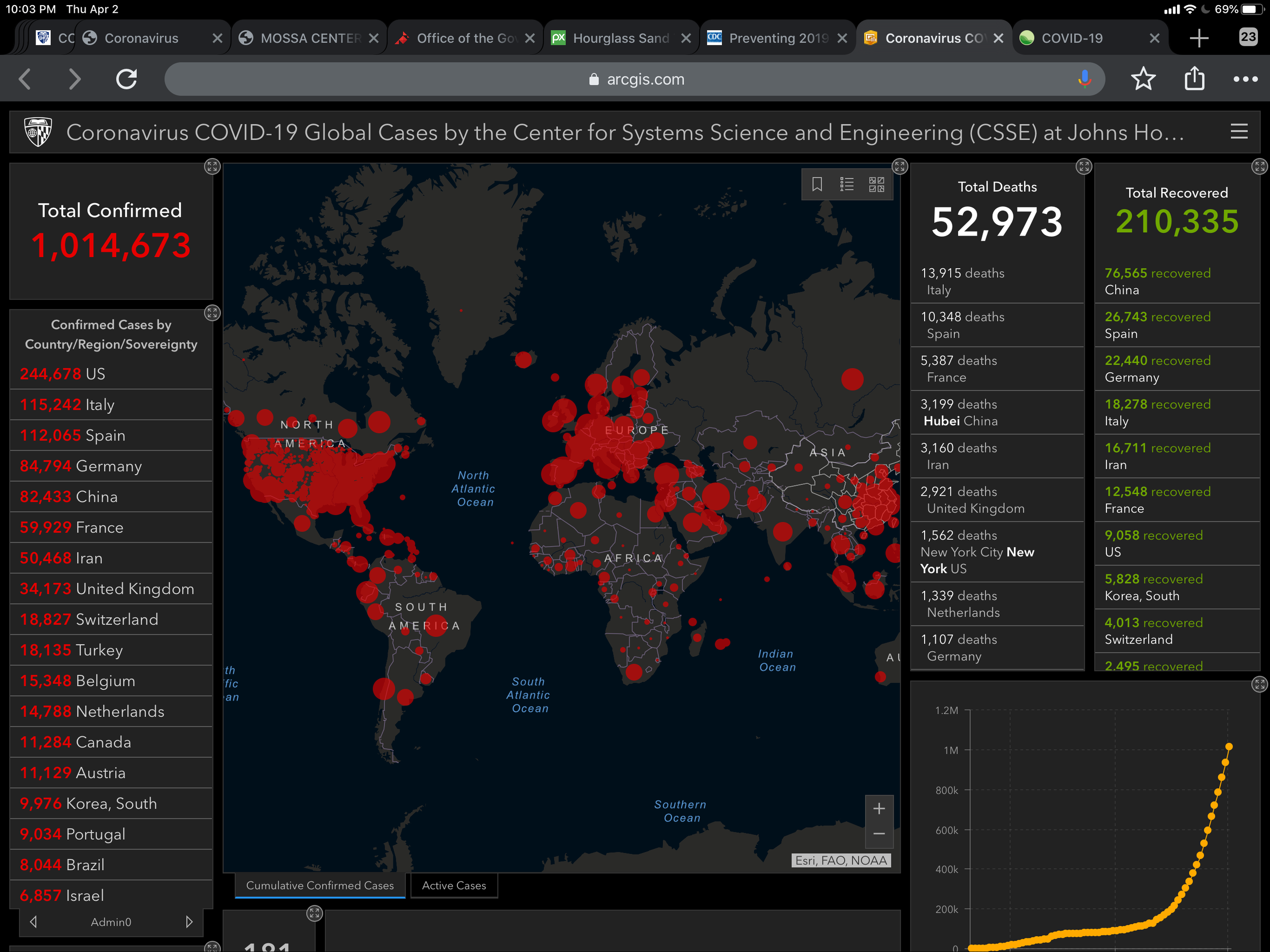Viewport: 1270px width, 952px height.
Task: Open the basemap gallery grid icon
Action: [x=876, y=184]
